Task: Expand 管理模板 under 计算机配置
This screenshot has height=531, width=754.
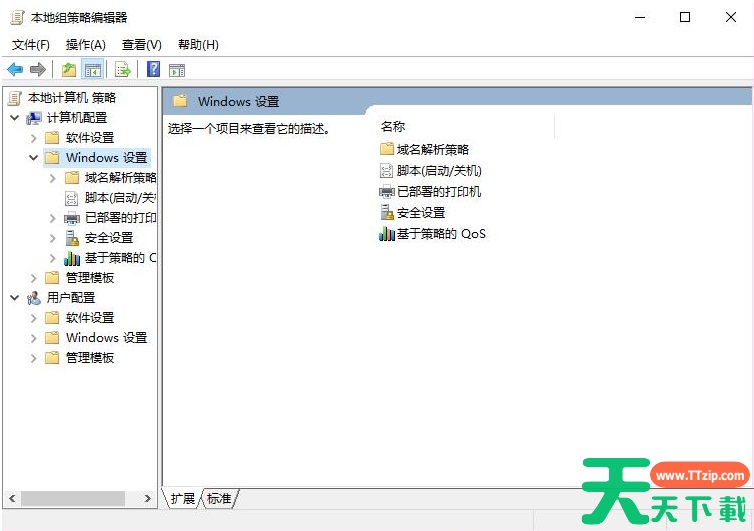Action: coord(33,277)
